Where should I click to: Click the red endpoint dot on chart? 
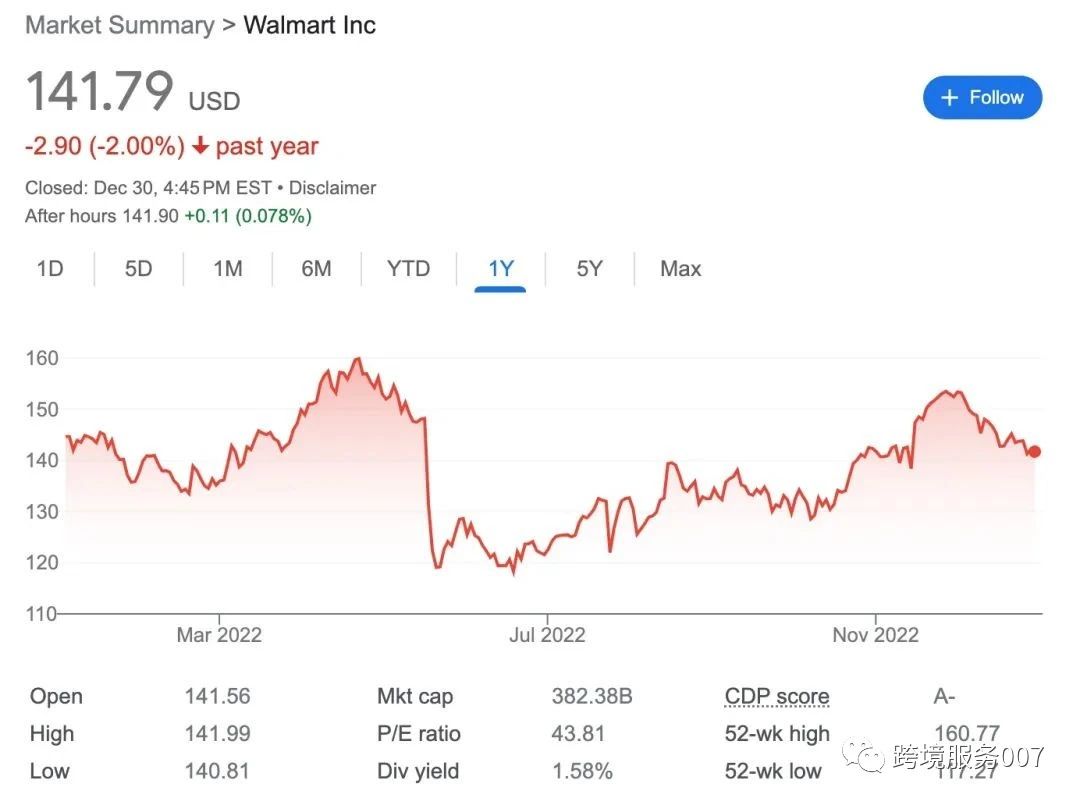point(1035,452)
